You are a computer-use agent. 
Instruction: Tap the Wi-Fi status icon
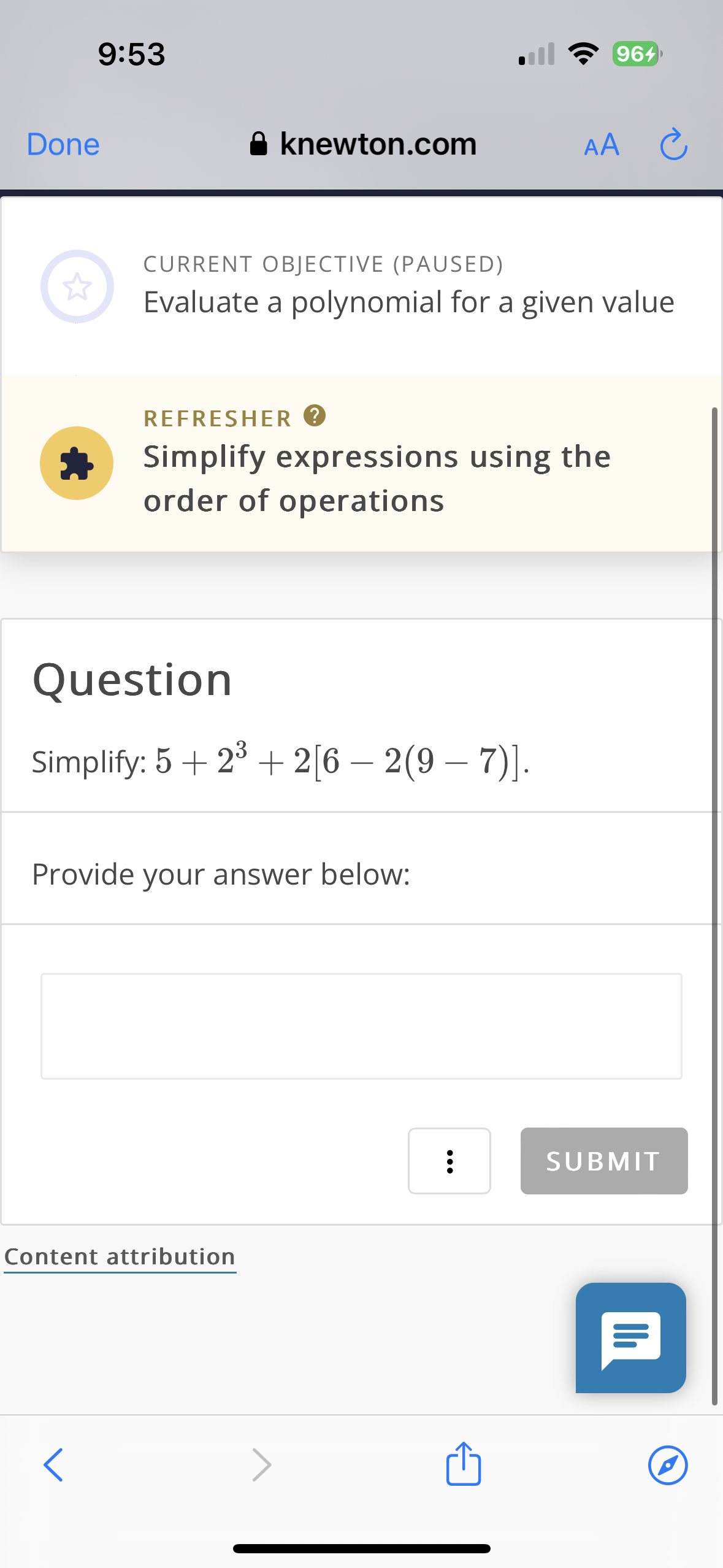click(583, 53)
